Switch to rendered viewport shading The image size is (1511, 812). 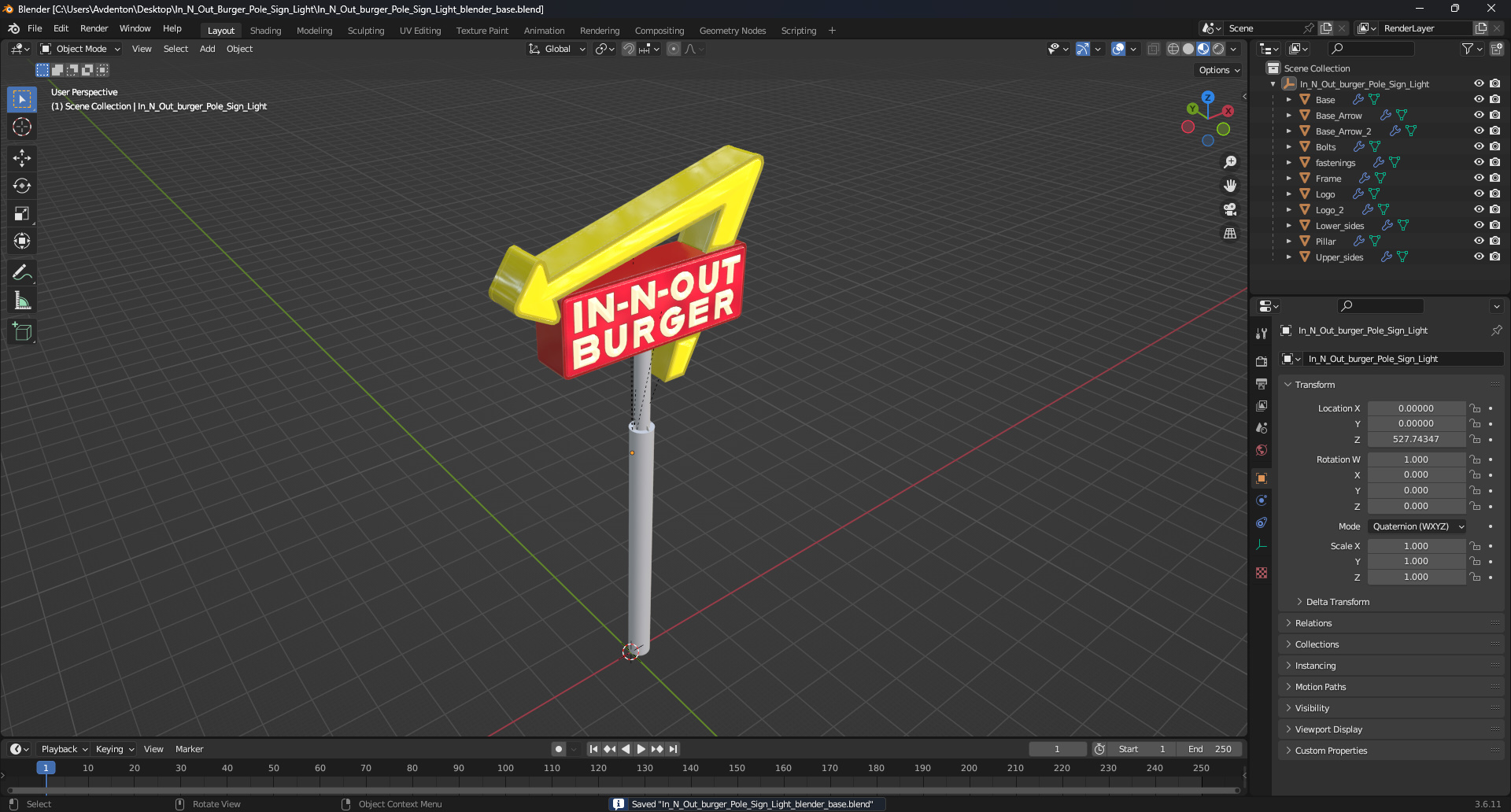point(1218,49)
